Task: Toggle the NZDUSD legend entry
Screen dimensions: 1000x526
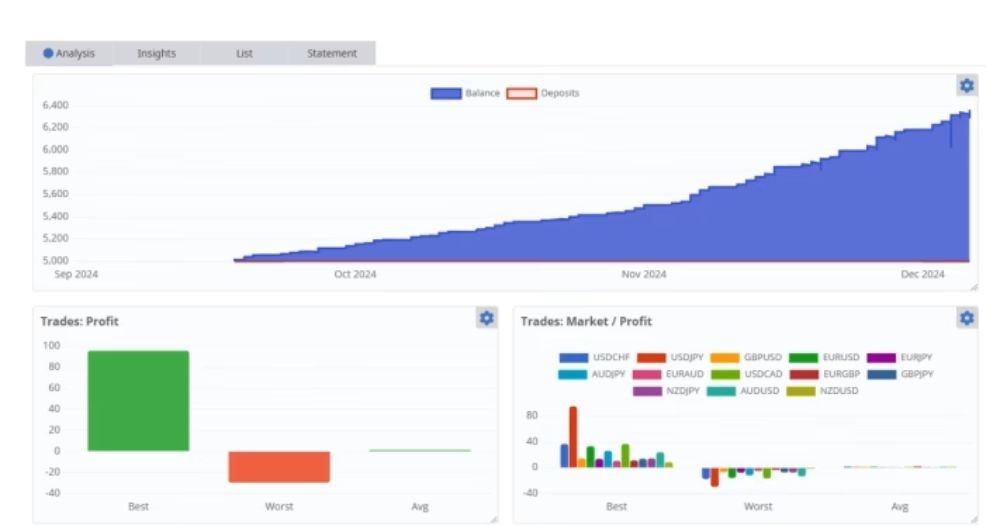Action: (x=824, y=391)
